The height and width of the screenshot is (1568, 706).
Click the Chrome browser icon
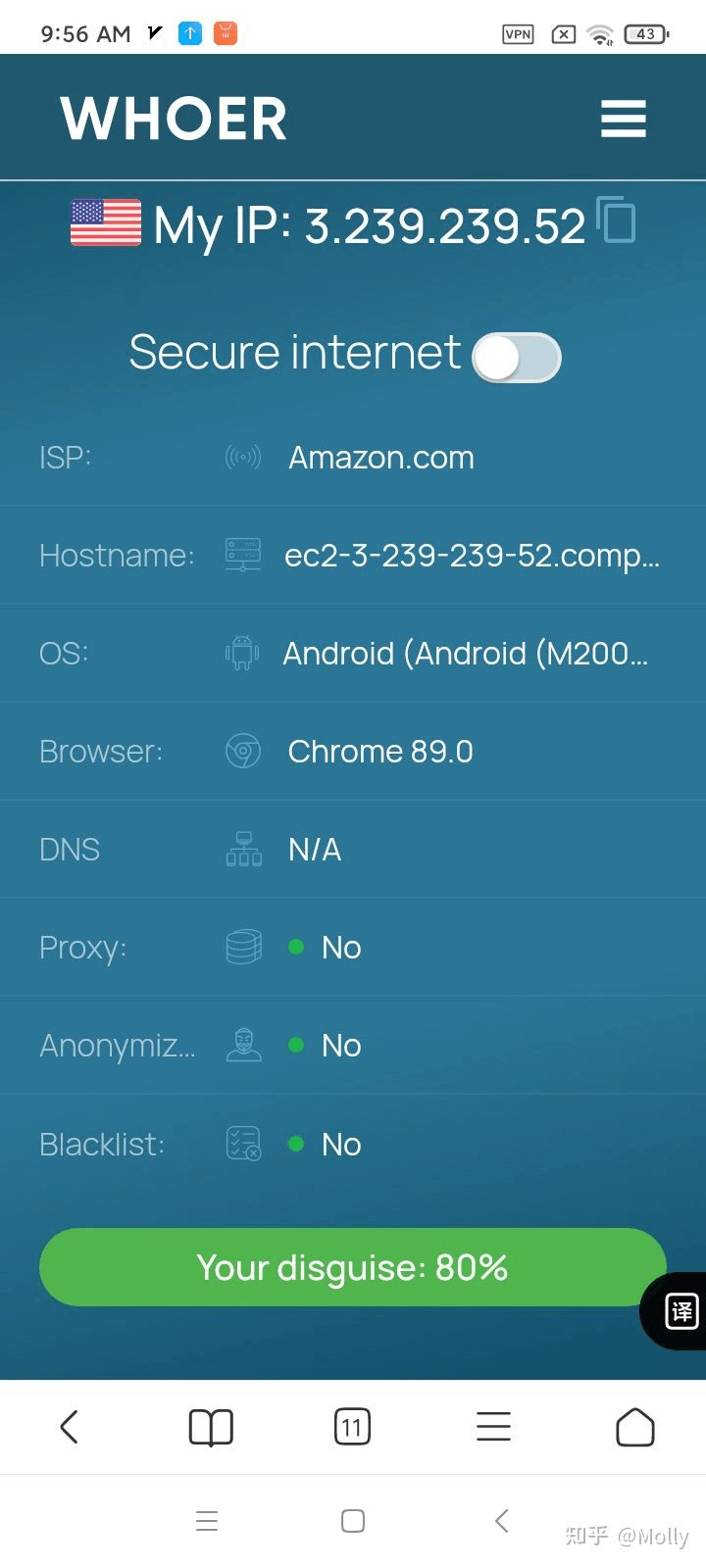click(x=243, y=751)
